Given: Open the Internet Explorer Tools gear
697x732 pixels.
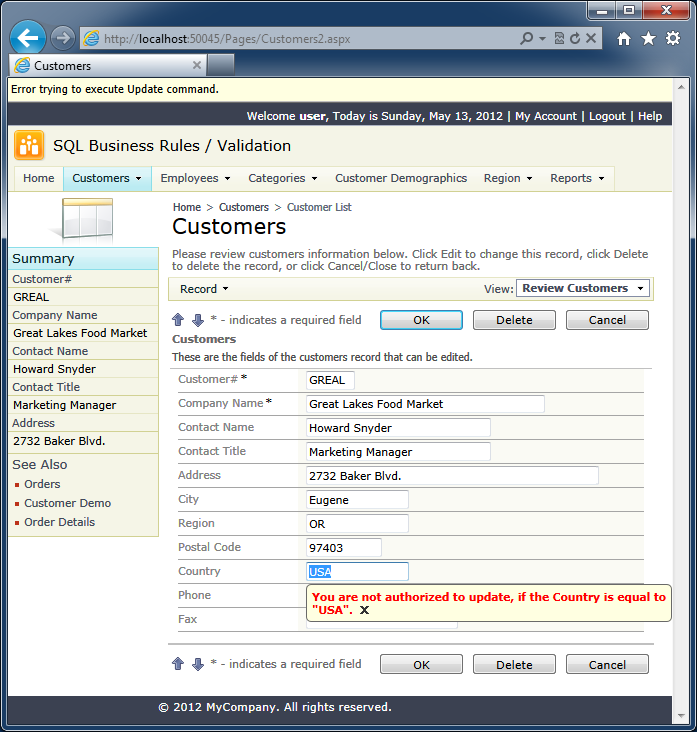Looking at the screenshot, I should coord(673,39).
